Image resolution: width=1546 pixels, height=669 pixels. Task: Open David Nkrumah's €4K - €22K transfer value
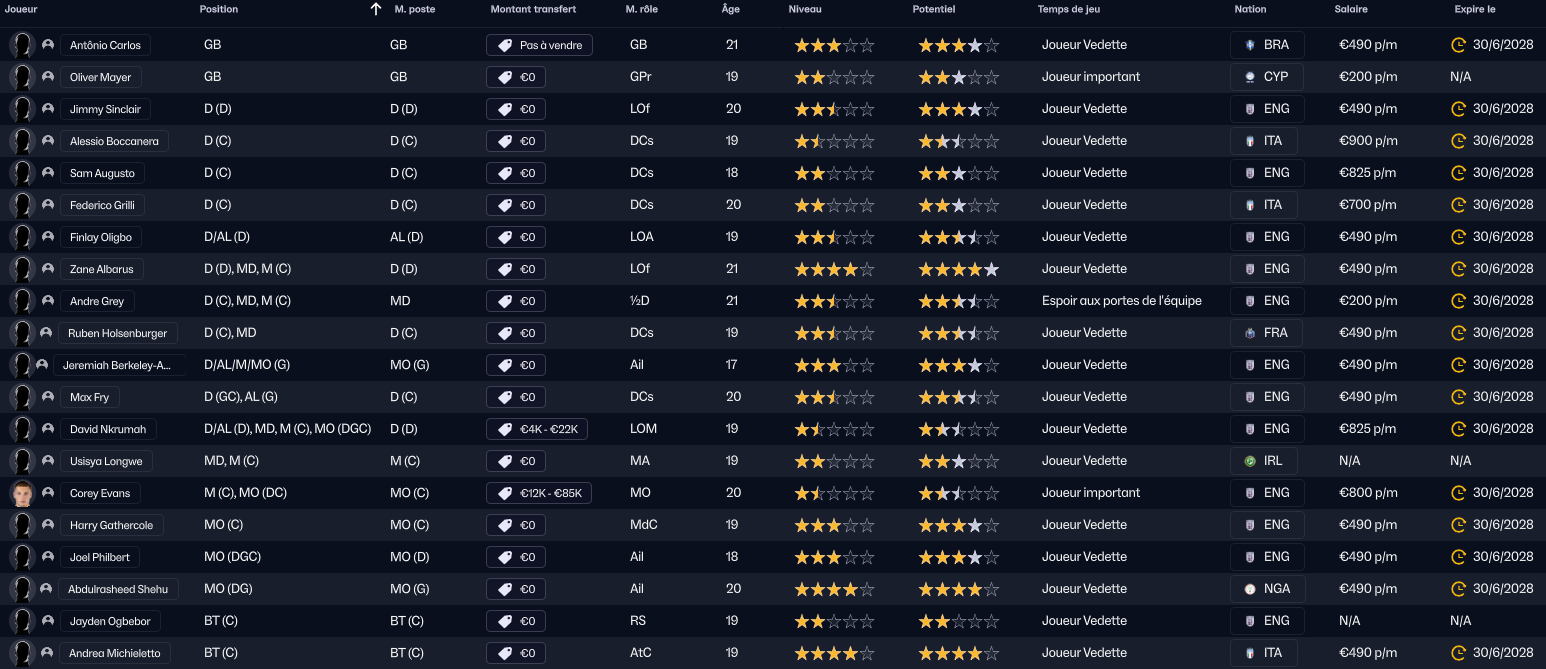[538, 429]
